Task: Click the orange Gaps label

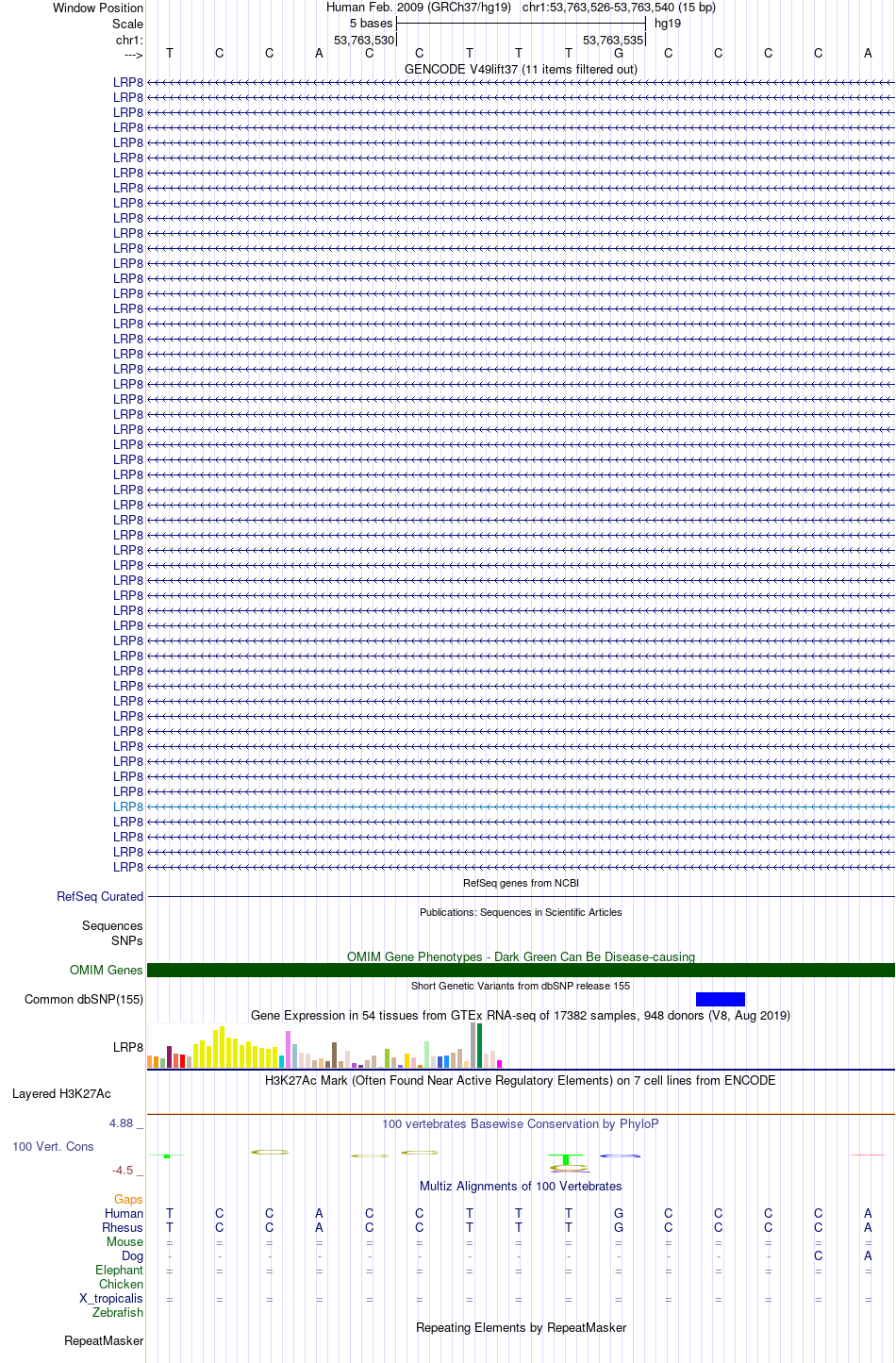Action: tap(129, 1199)
